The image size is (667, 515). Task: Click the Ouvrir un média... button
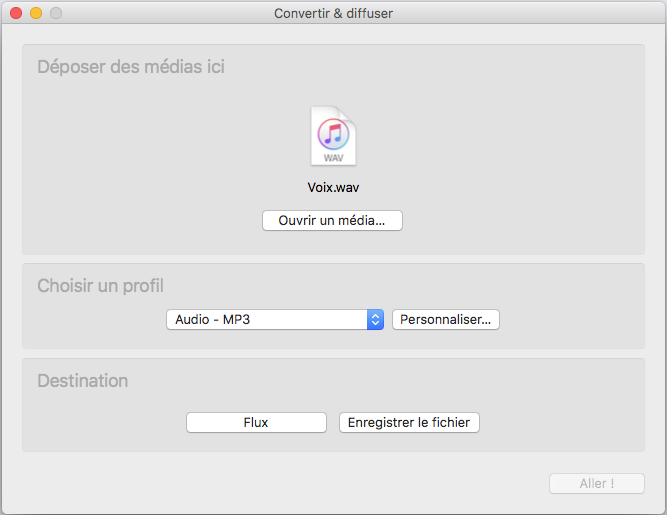332,220
